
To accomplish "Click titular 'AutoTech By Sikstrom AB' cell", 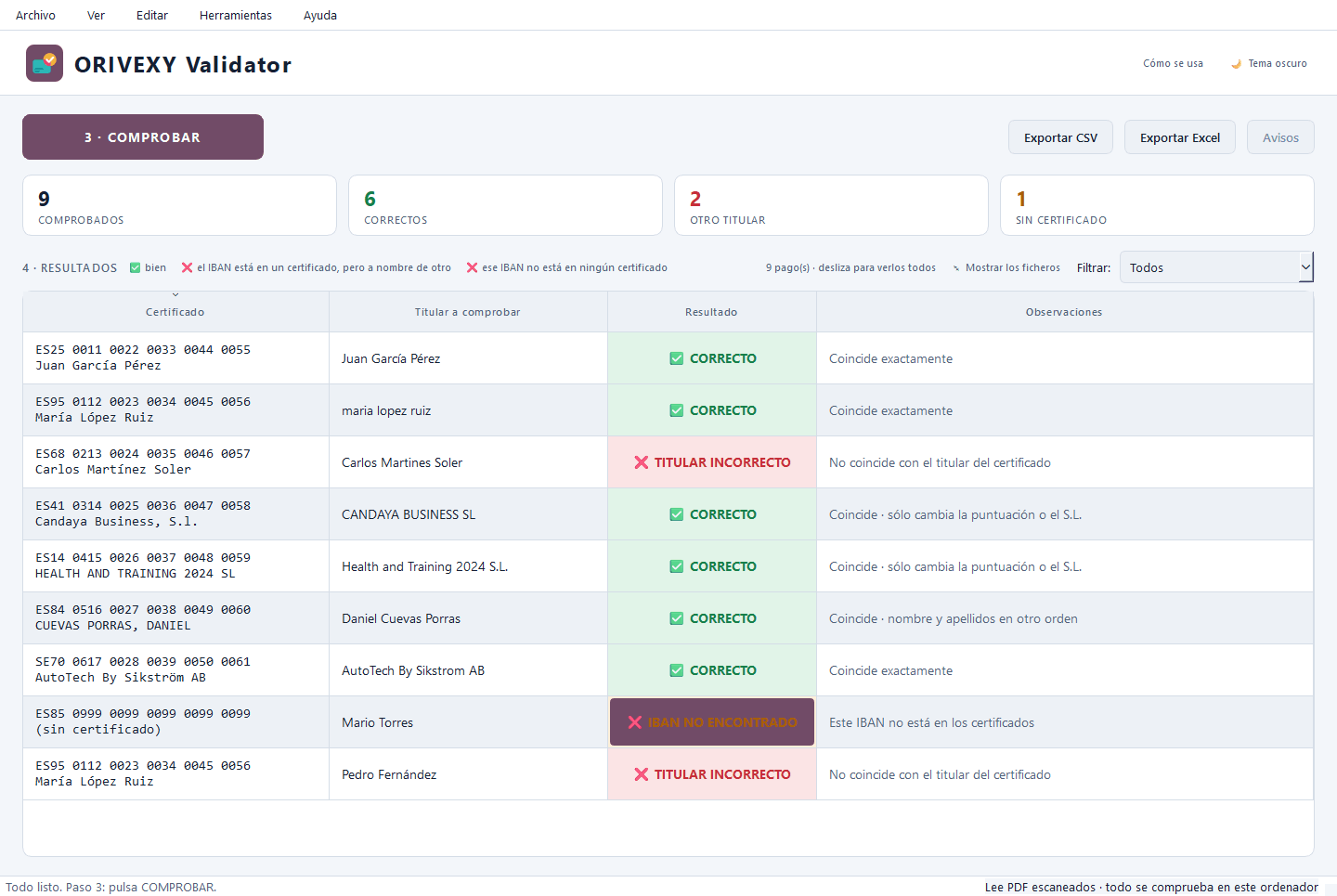I will click(x=468, y=670).
